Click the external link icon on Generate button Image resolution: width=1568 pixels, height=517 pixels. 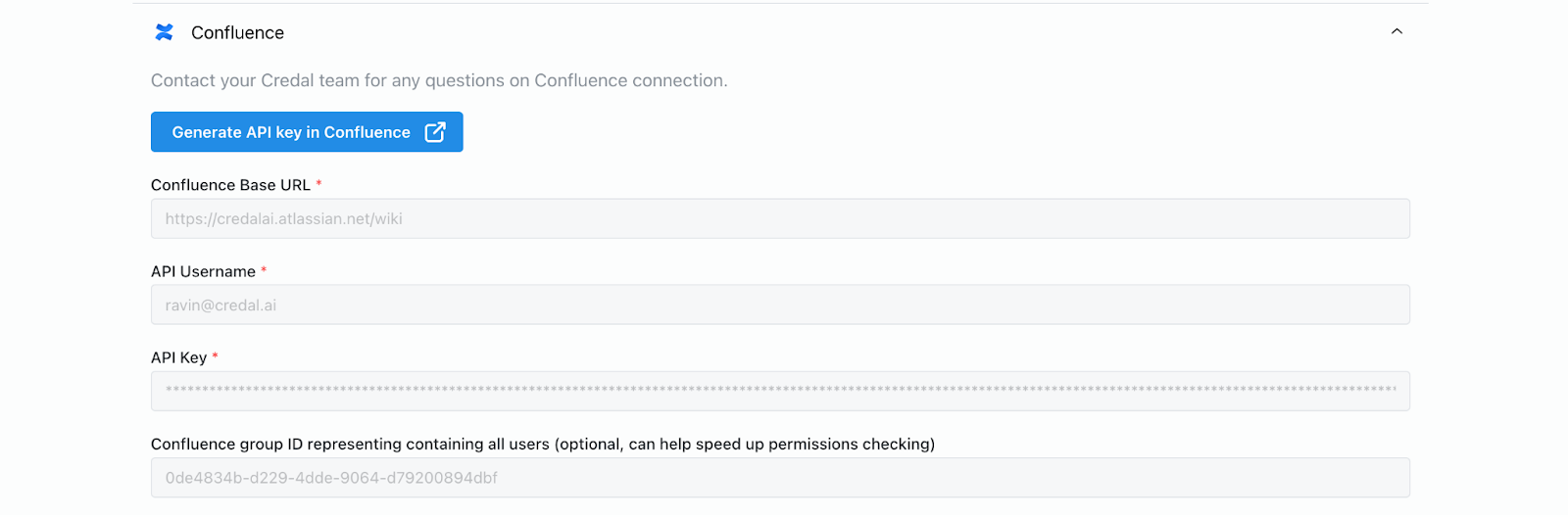(x=435, y=132)
